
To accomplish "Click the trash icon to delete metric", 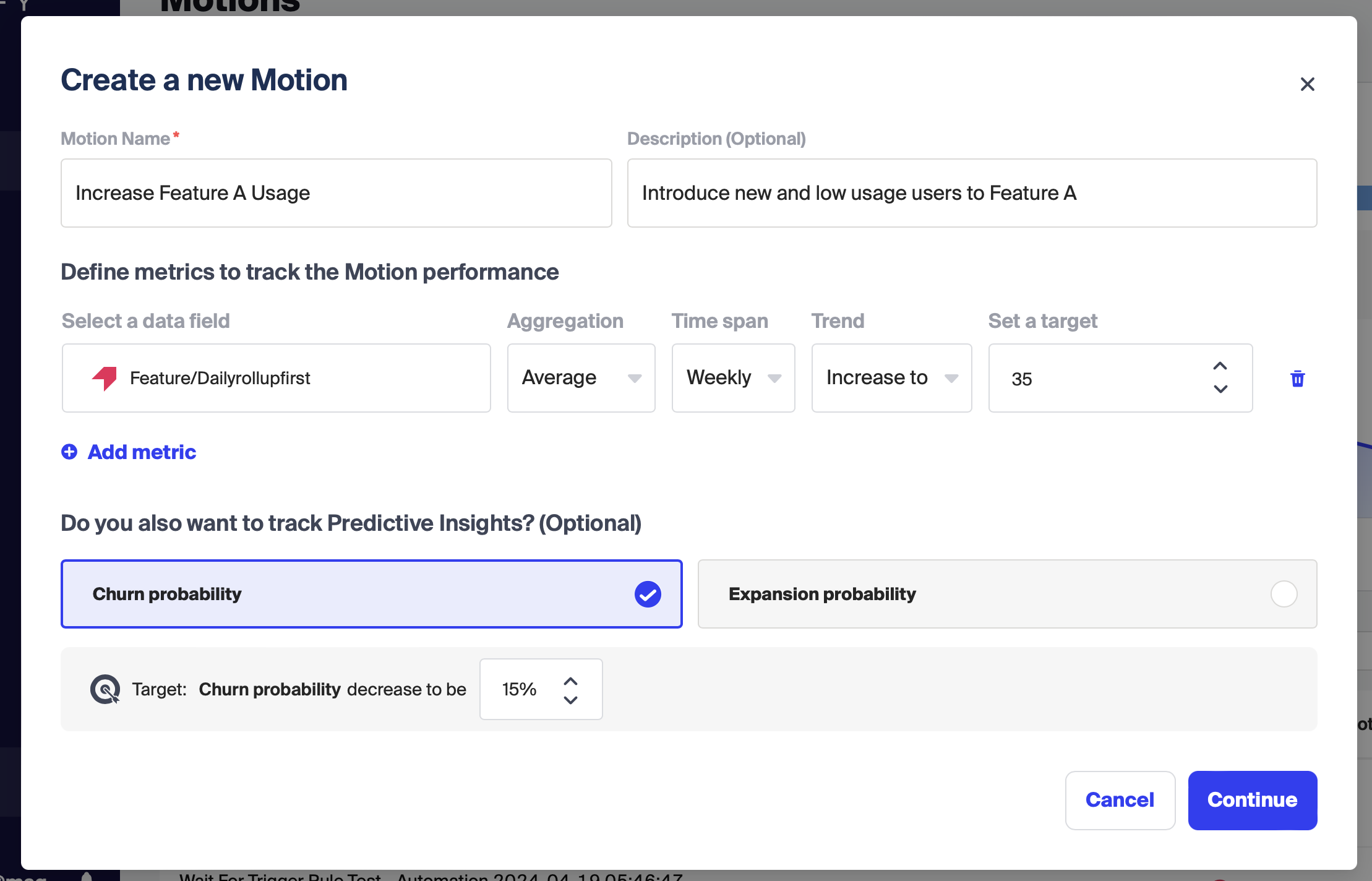I will click(x=1297, y=379).
